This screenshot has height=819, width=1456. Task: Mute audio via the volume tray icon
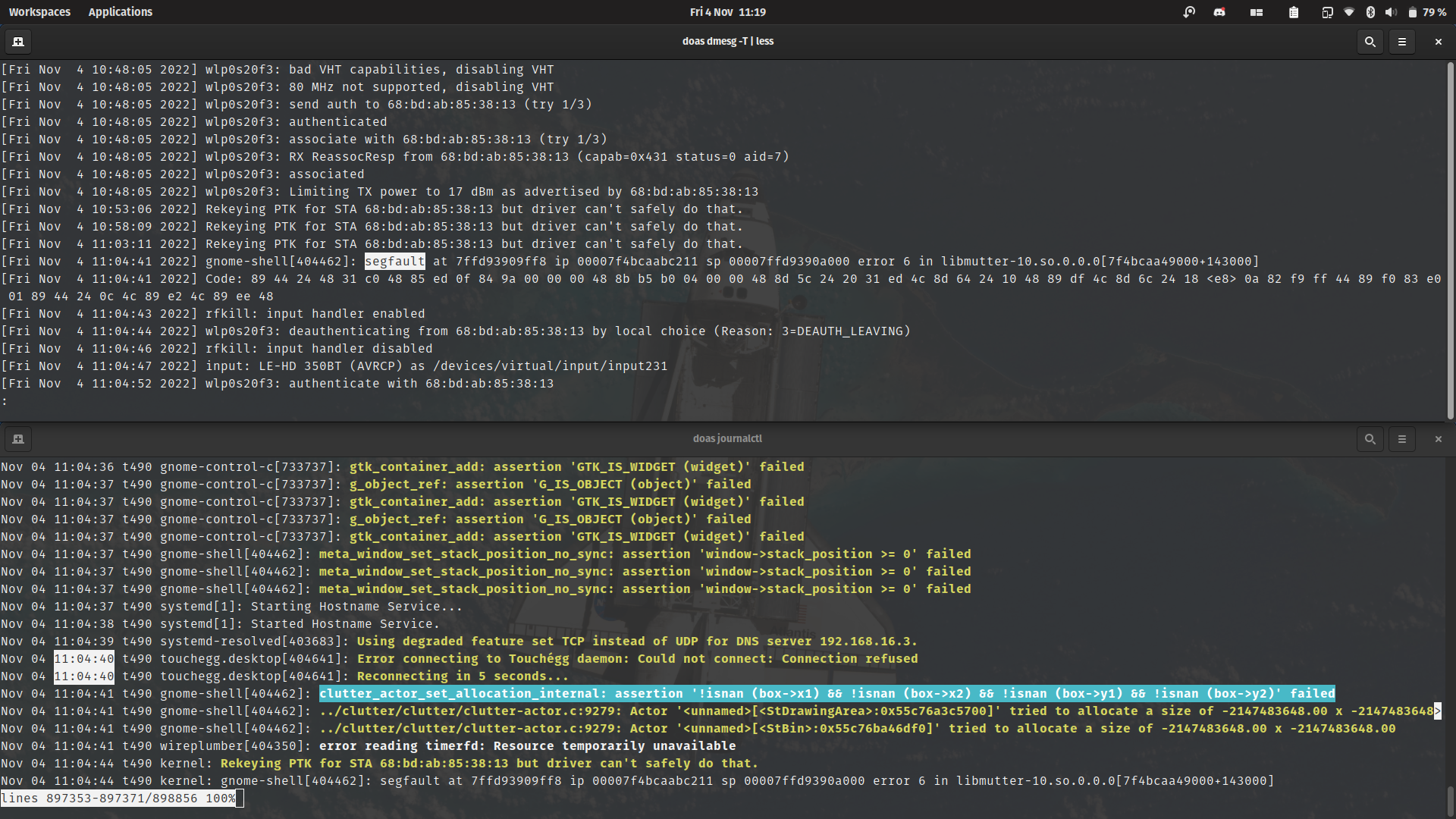tap(1391, 12)
